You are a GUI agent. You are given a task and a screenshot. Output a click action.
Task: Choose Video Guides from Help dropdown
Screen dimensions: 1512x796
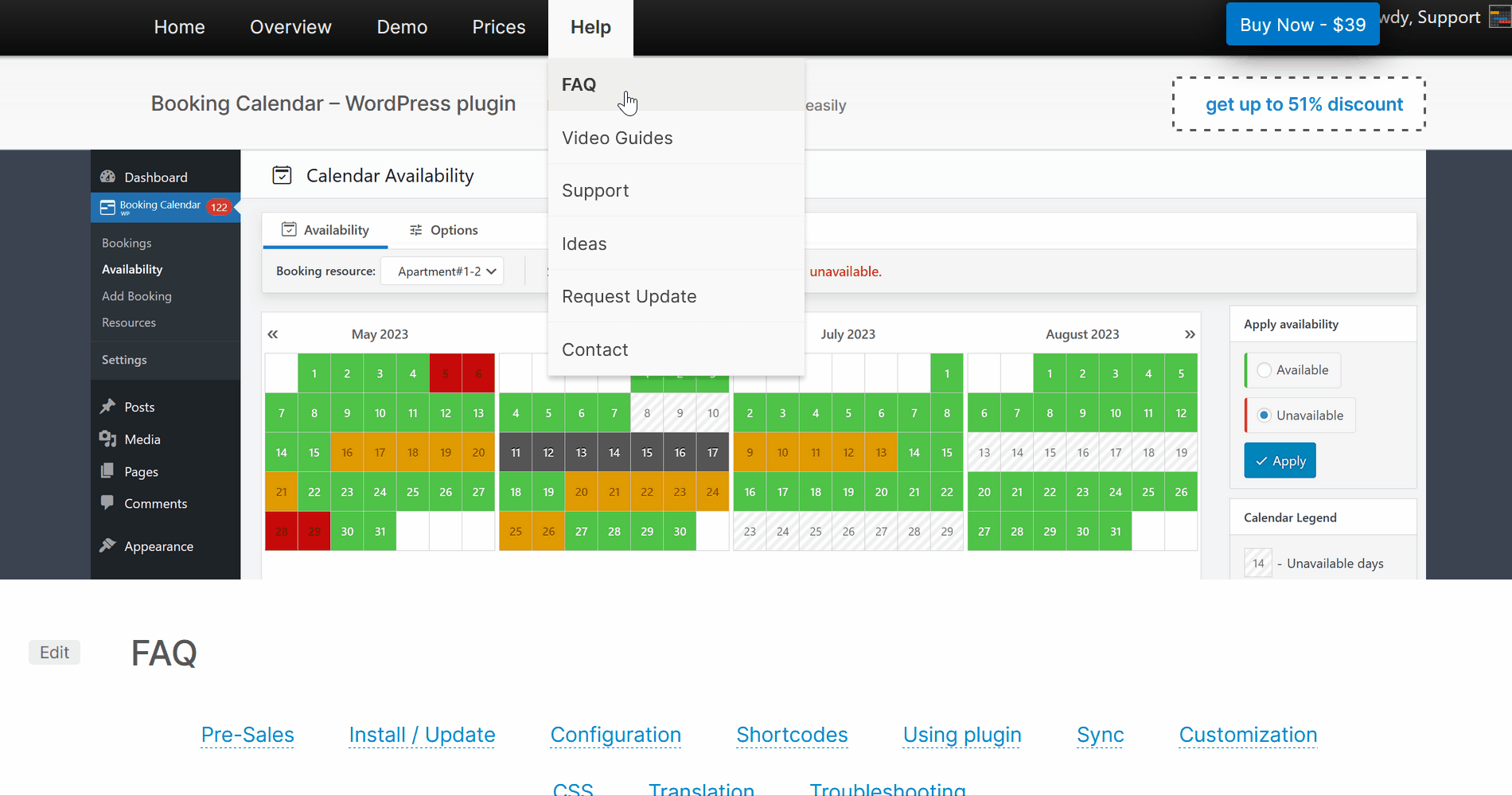(x=676, y=138)
